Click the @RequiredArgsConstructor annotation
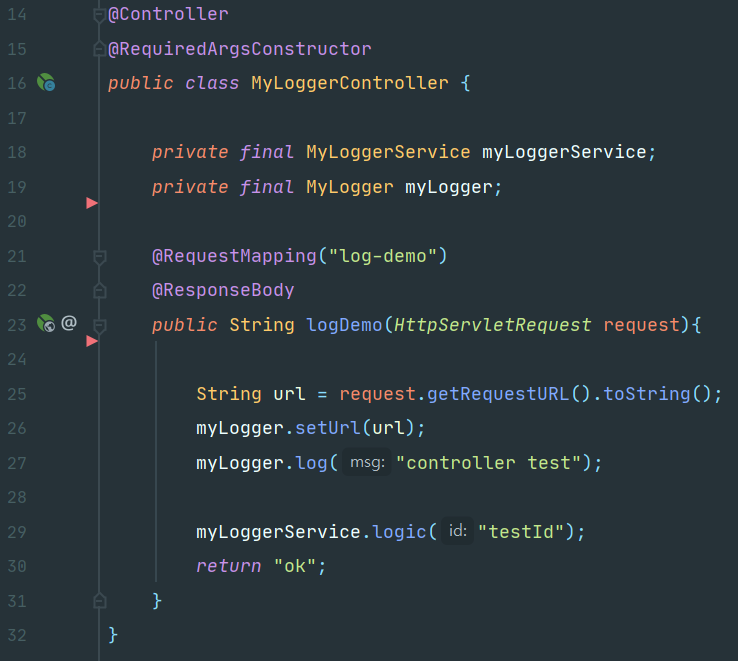The height and width of the screenshot is (661, 738). pyautogui.click(x=240, y=49)
